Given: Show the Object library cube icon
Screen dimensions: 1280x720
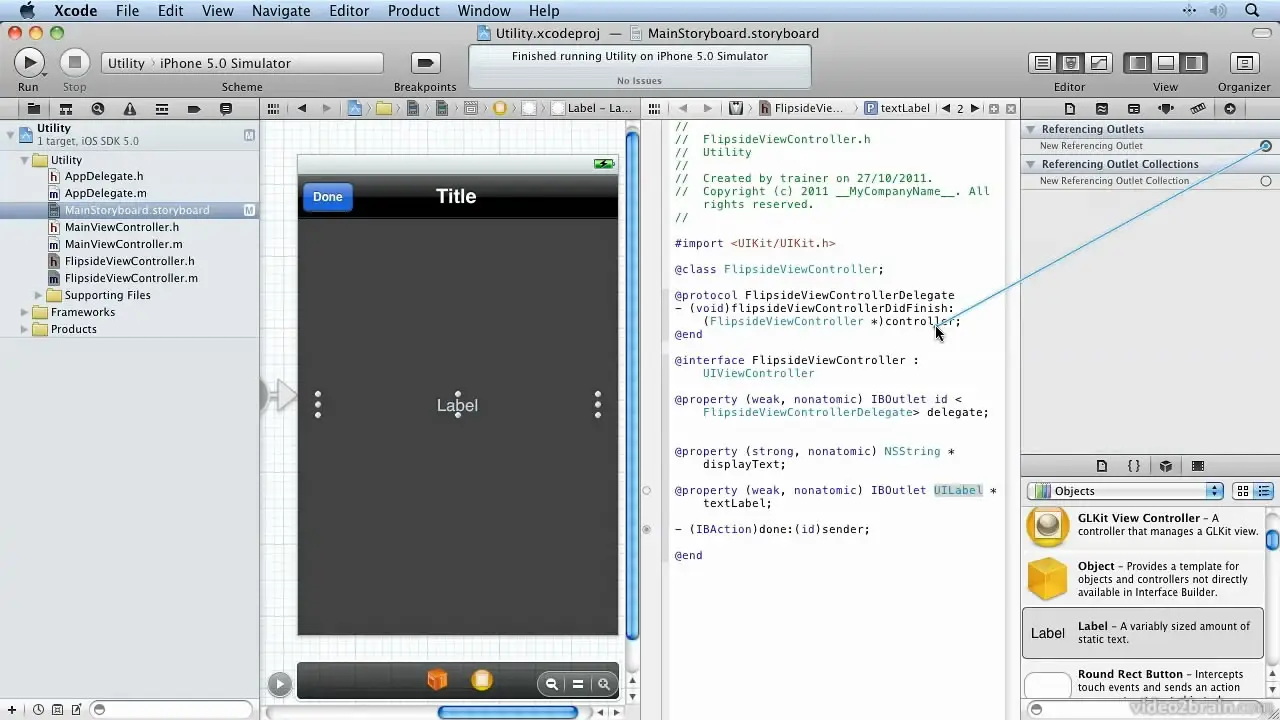Looking at the screenshot, I should pos(1166,466).
